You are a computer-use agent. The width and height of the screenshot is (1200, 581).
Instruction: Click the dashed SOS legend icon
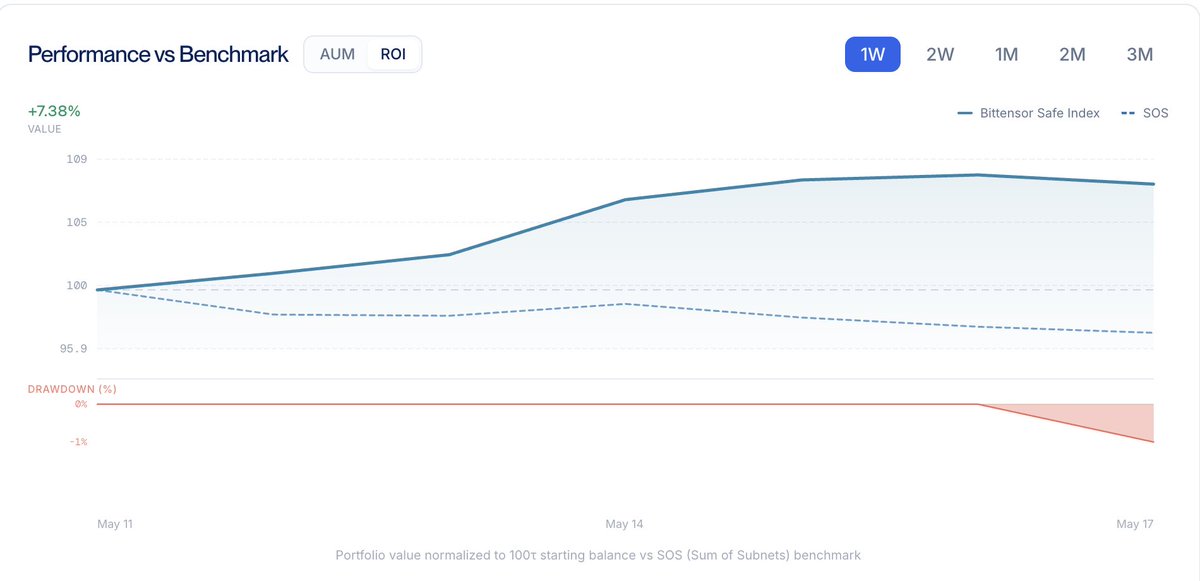tap(1129, 114)
